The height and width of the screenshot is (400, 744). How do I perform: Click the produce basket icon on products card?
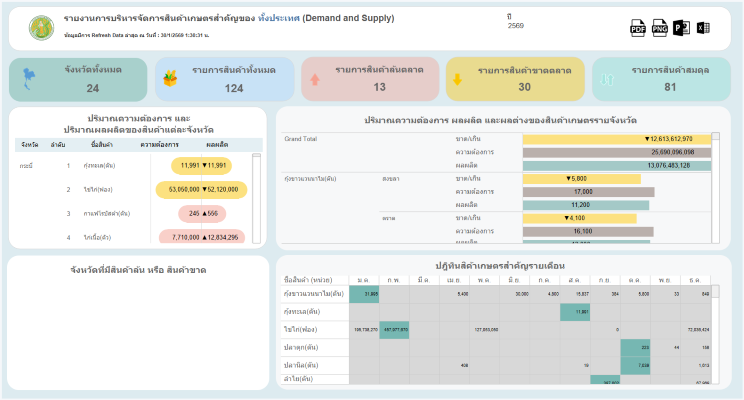pyautogui.click(x=170, y=79)
